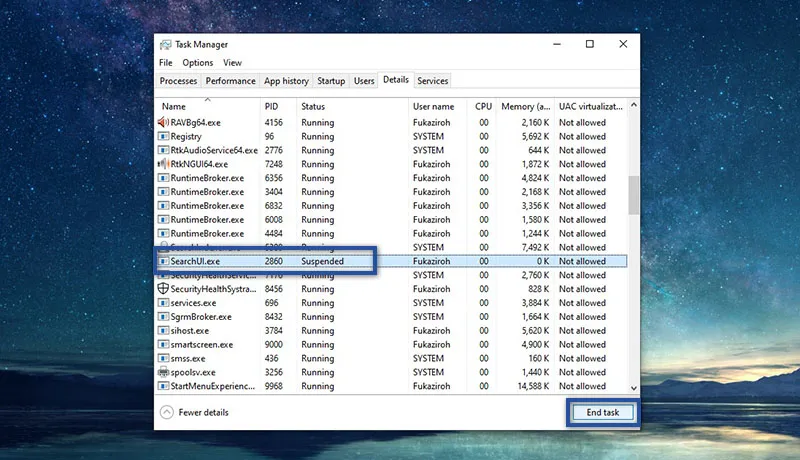The height and width of the screenshot is (460, 800).
Task: Click the 7,492 K memory value
Action: click(x=535, y=247)
